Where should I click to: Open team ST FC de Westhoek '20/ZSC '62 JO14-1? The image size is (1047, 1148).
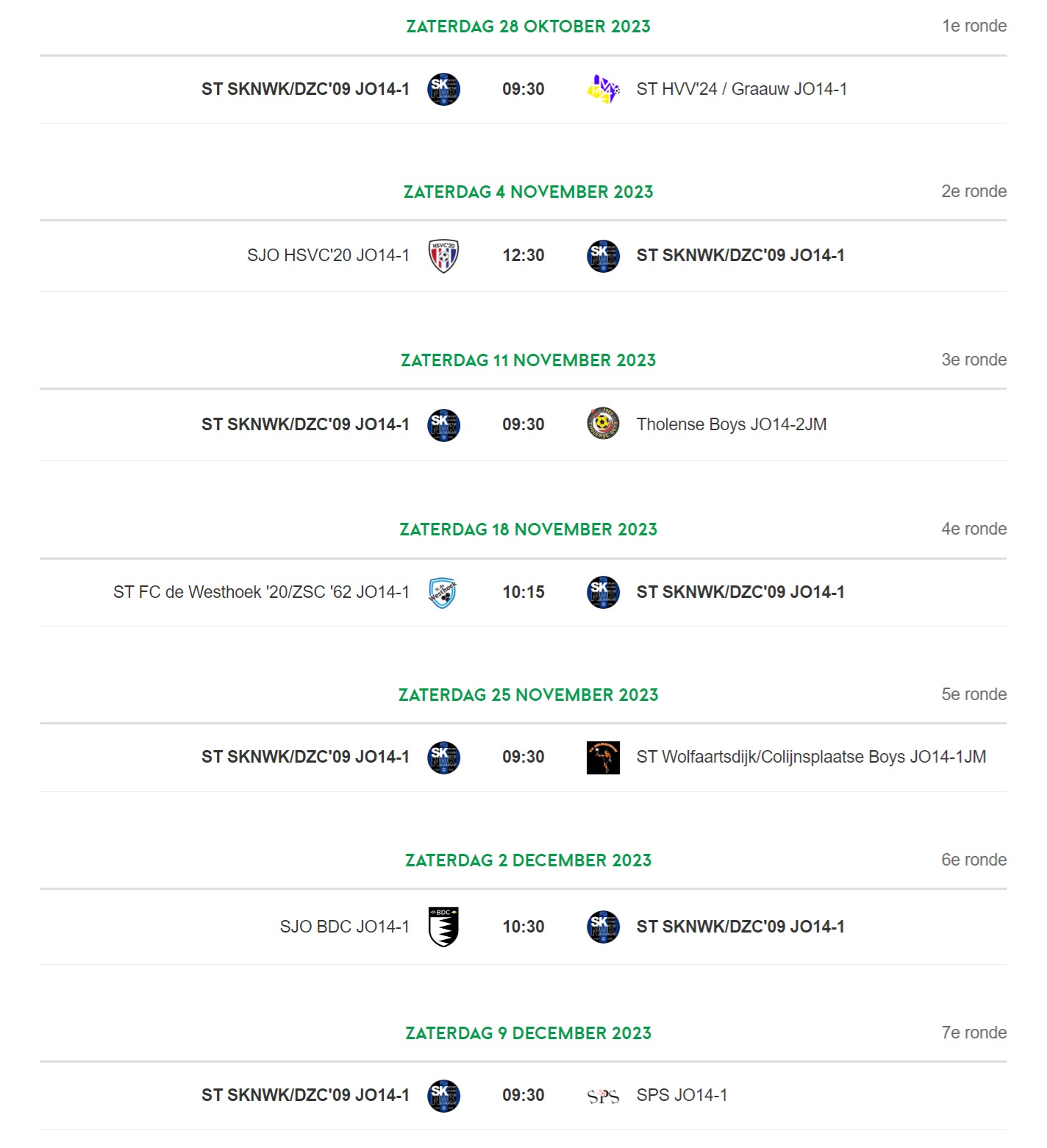[261, 592]
